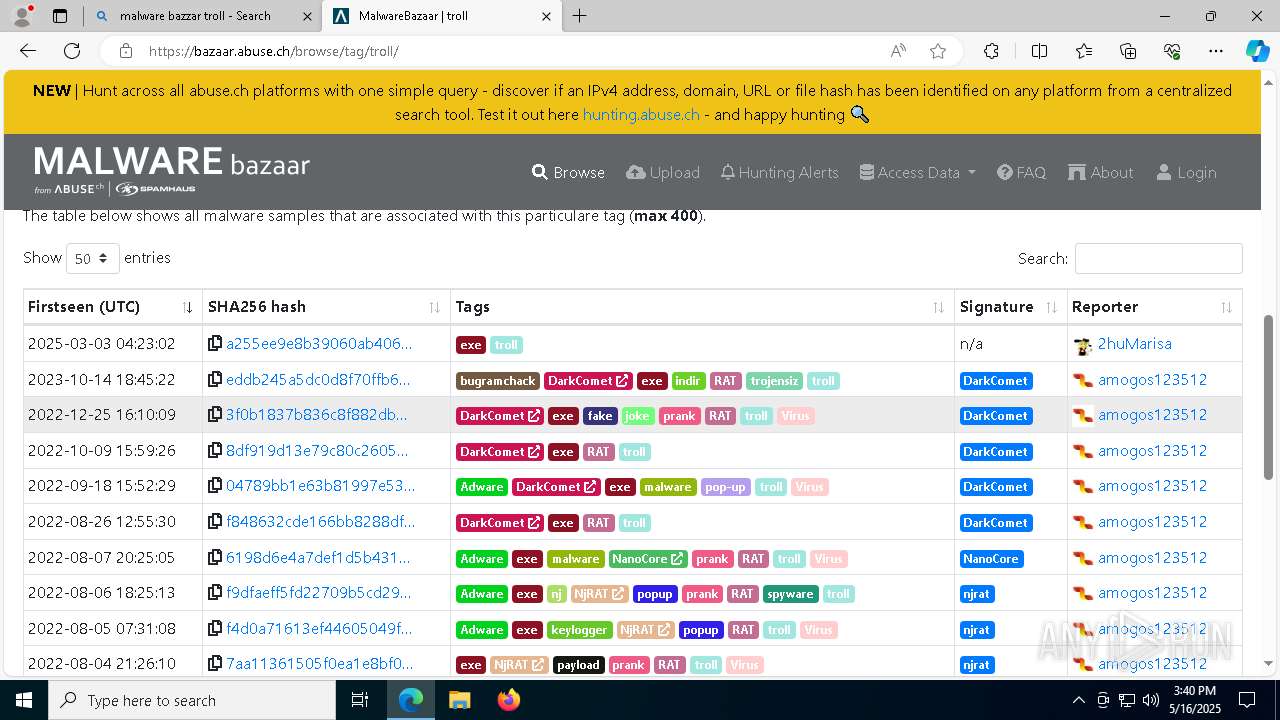This screenshot has width=1280, height=720.
Task: Open the Upload navigation item
Action: pos(663,172)
